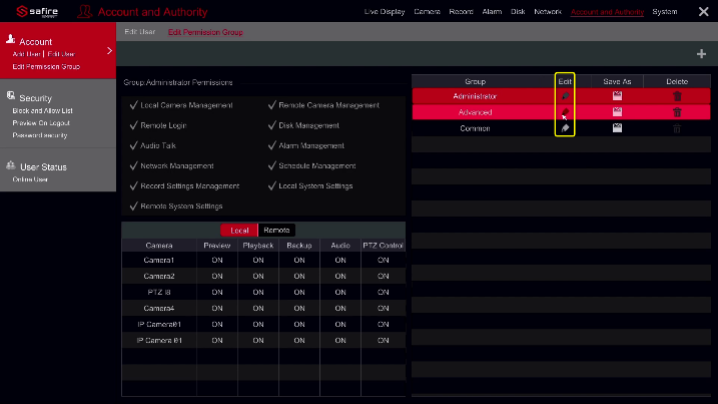Select Camera1 Preview ON cell
This screenshot has width=718, height=404.
point(216,260)
